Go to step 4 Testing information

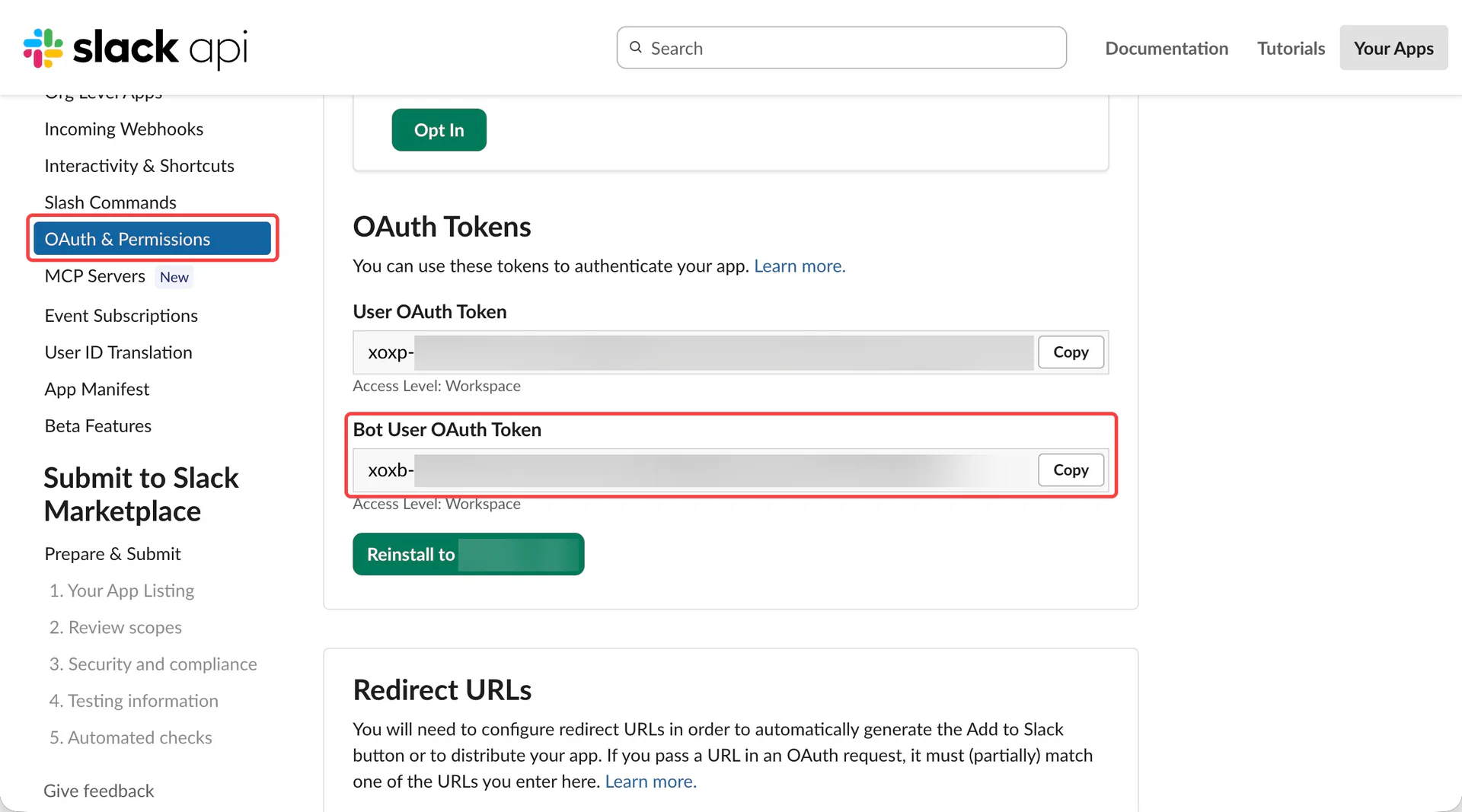point(134,701)
